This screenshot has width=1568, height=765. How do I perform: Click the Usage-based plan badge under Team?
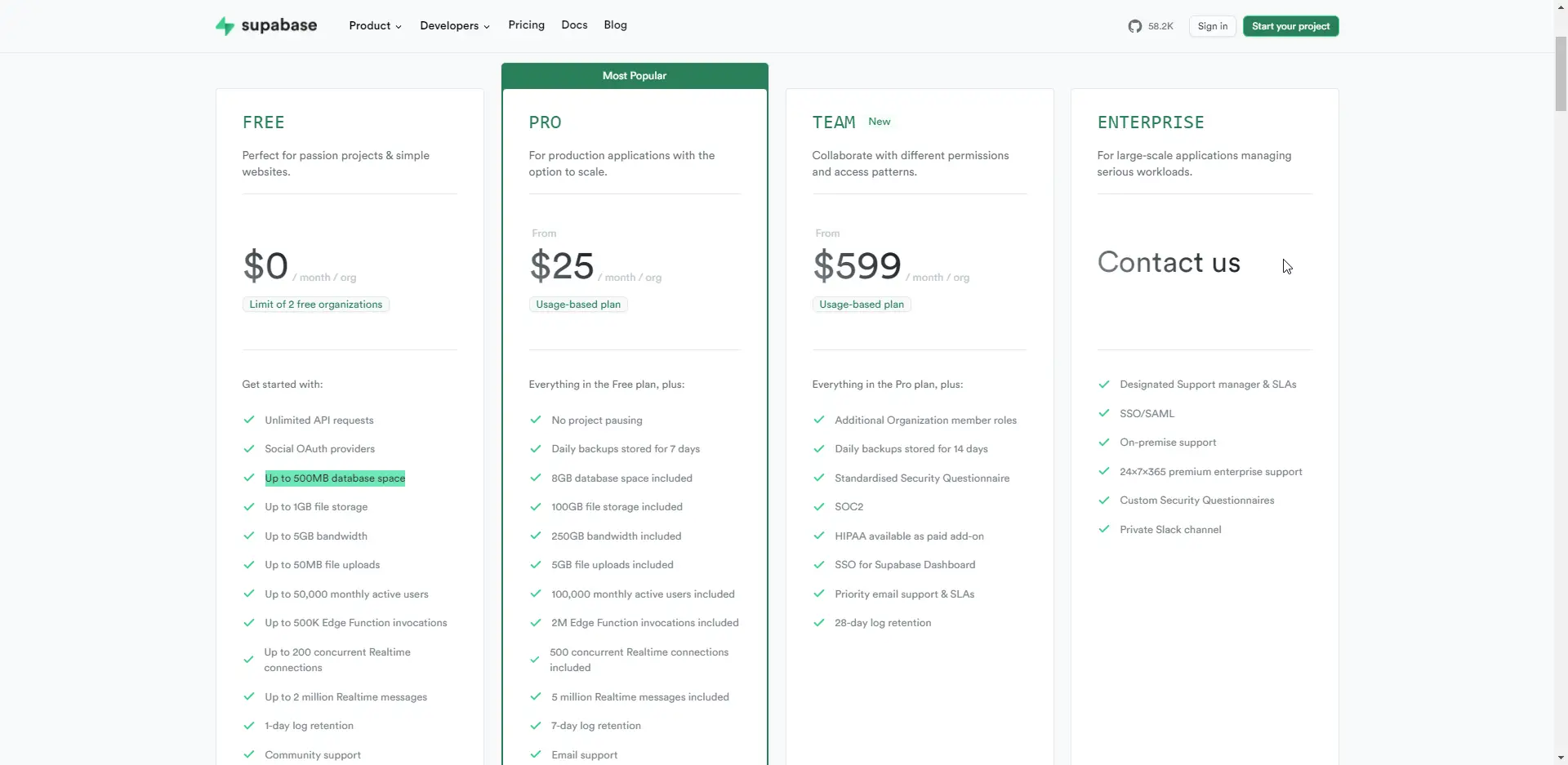(862, 305)
